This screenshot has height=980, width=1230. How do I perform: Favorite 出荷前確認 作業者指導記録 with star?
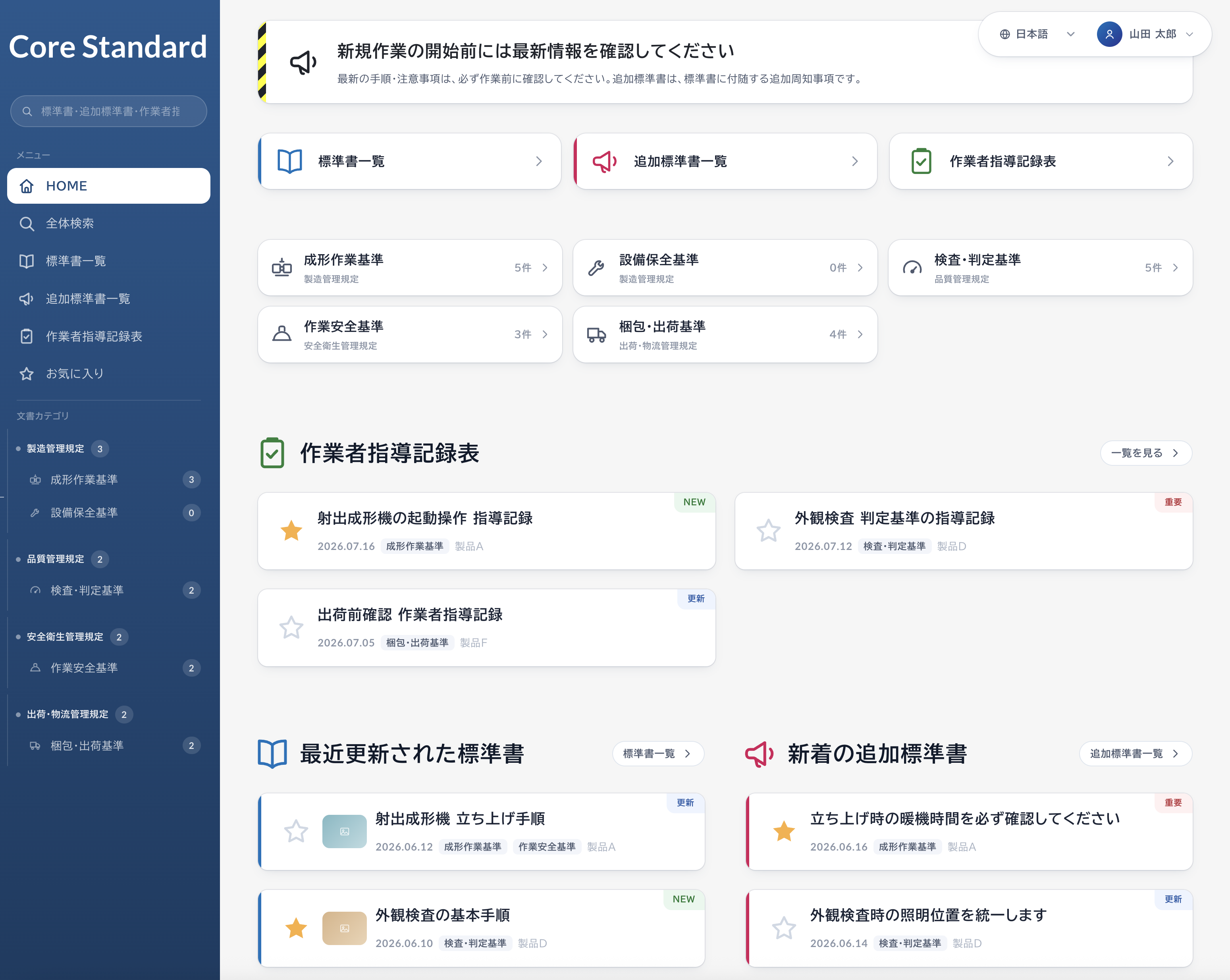(x=291, y=627)
